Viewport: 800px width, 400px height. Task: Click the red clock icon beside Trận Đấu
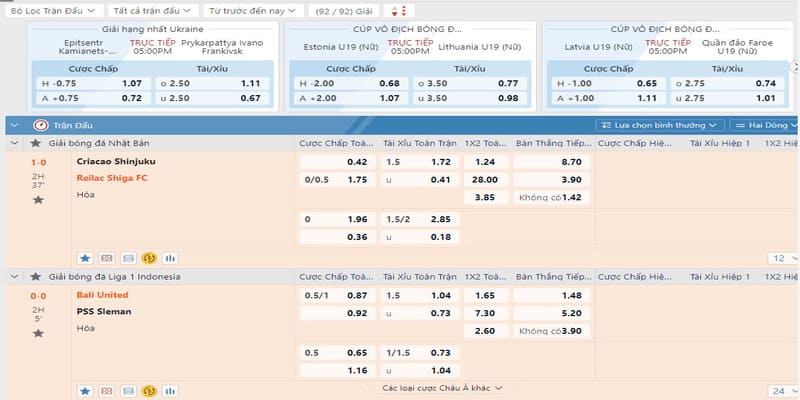coord(41,125)
